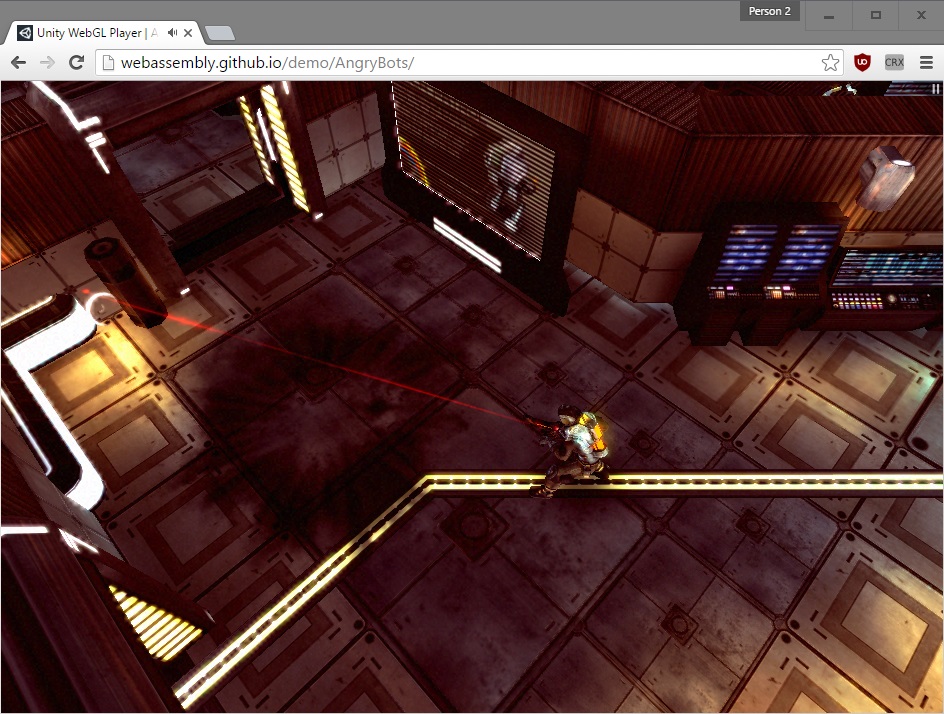This screenshot has height=714, width=944.
Task: Open the Chrome hamburger menu
Action: (x=926, y=63)
